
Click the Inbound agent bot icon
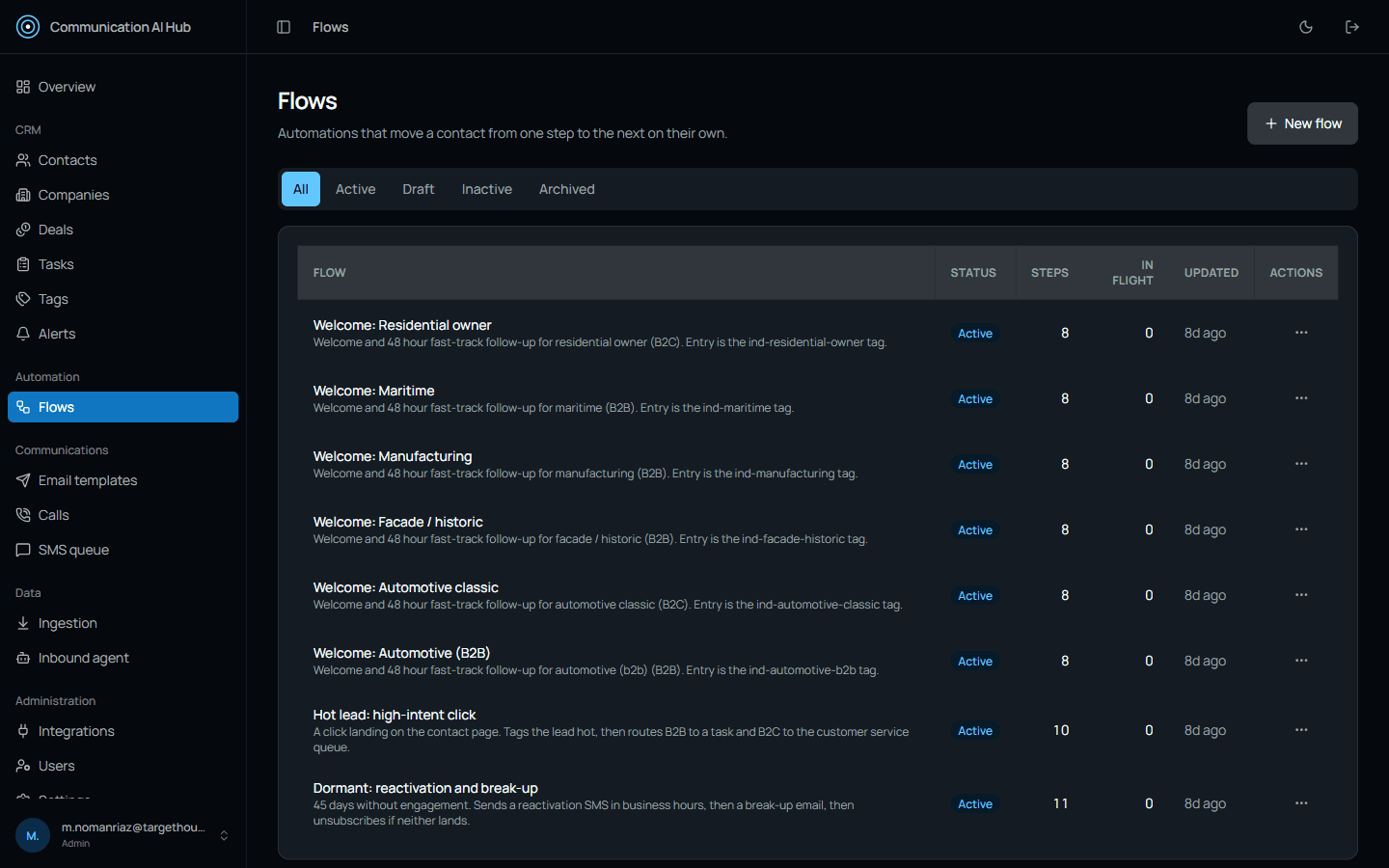23,658
